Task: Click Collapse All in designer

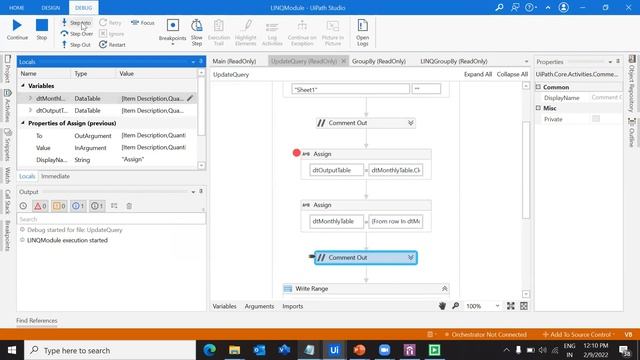Action: point(512,74)
